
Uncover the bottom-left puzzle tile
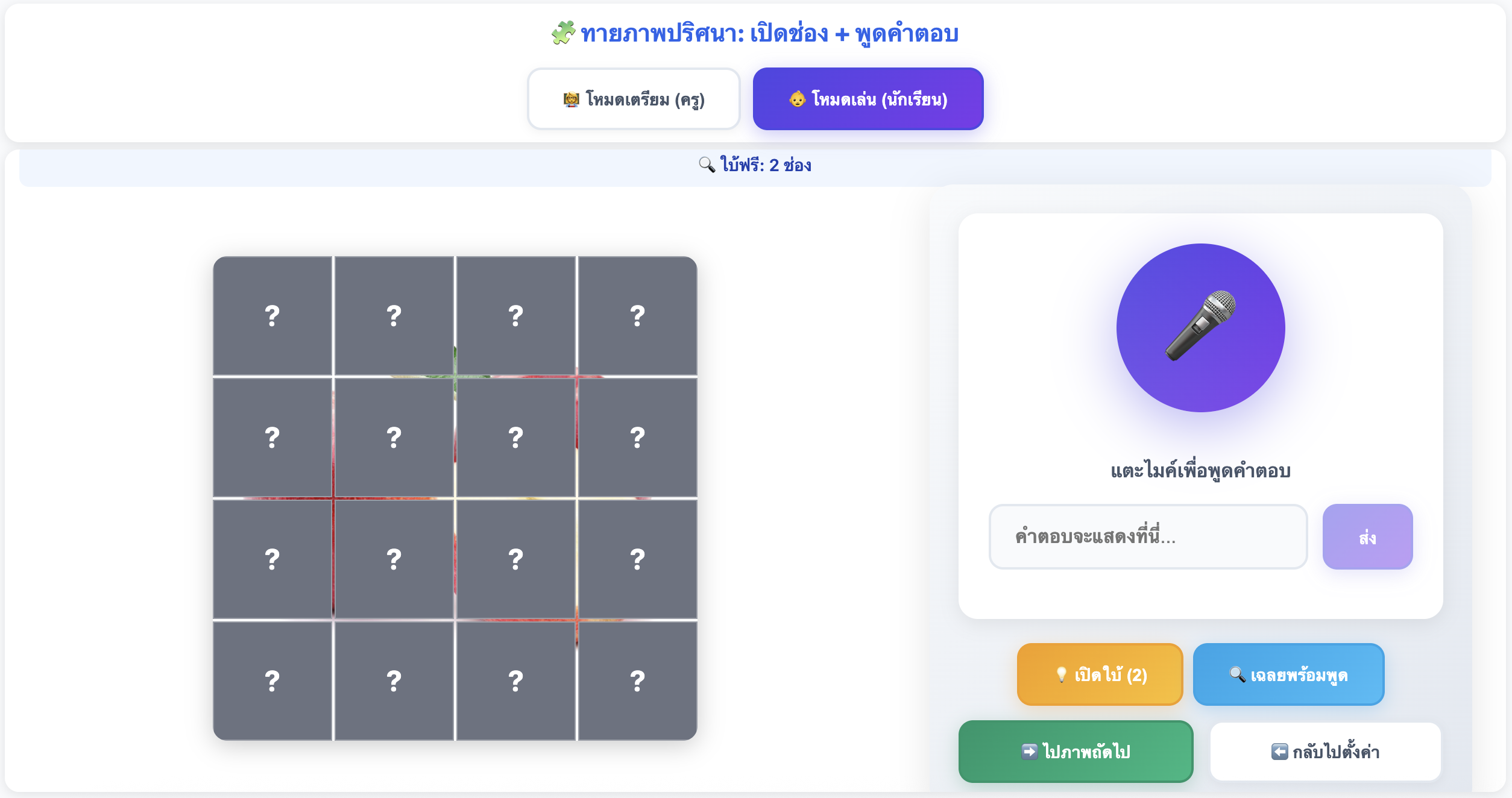272,680
